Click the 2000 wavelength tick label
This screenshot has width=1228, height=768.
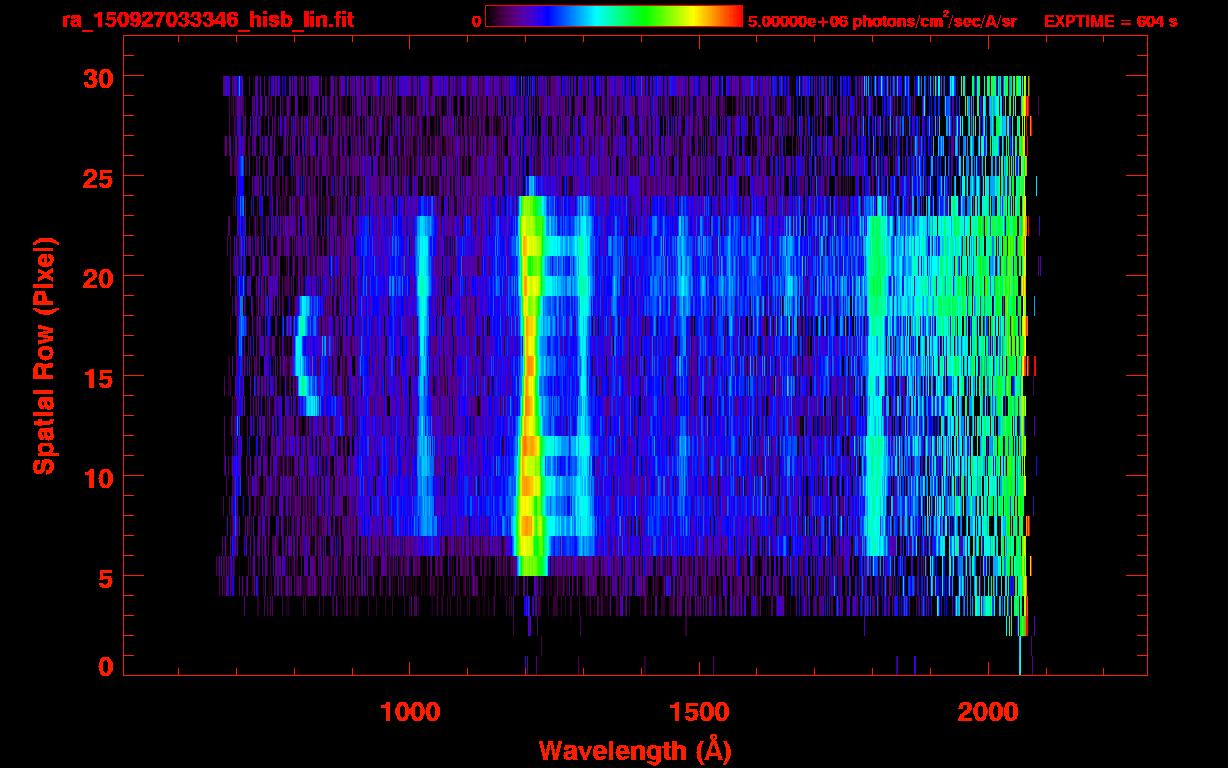click(989, 712)
